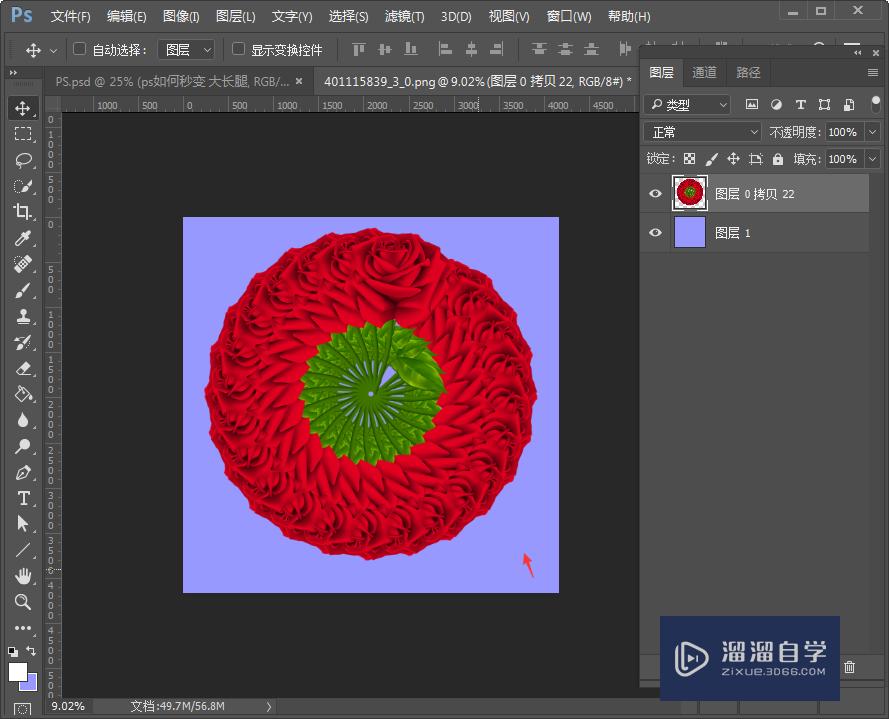Switch to the 通道 tab
The image size is (889, 719).
(704, 72)
